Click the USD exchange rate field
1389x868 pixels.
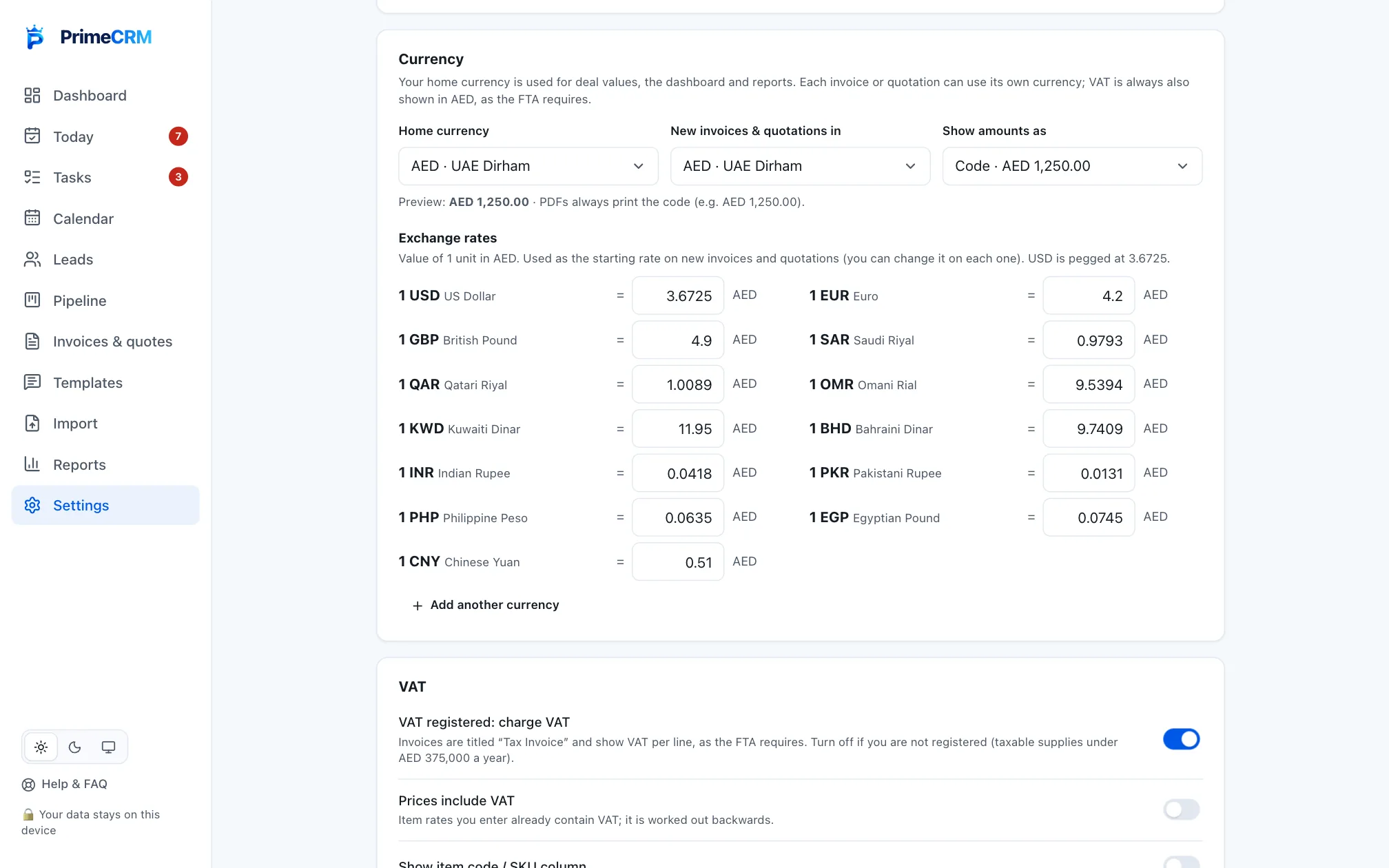pyautogui.click(x=678, y=296)
